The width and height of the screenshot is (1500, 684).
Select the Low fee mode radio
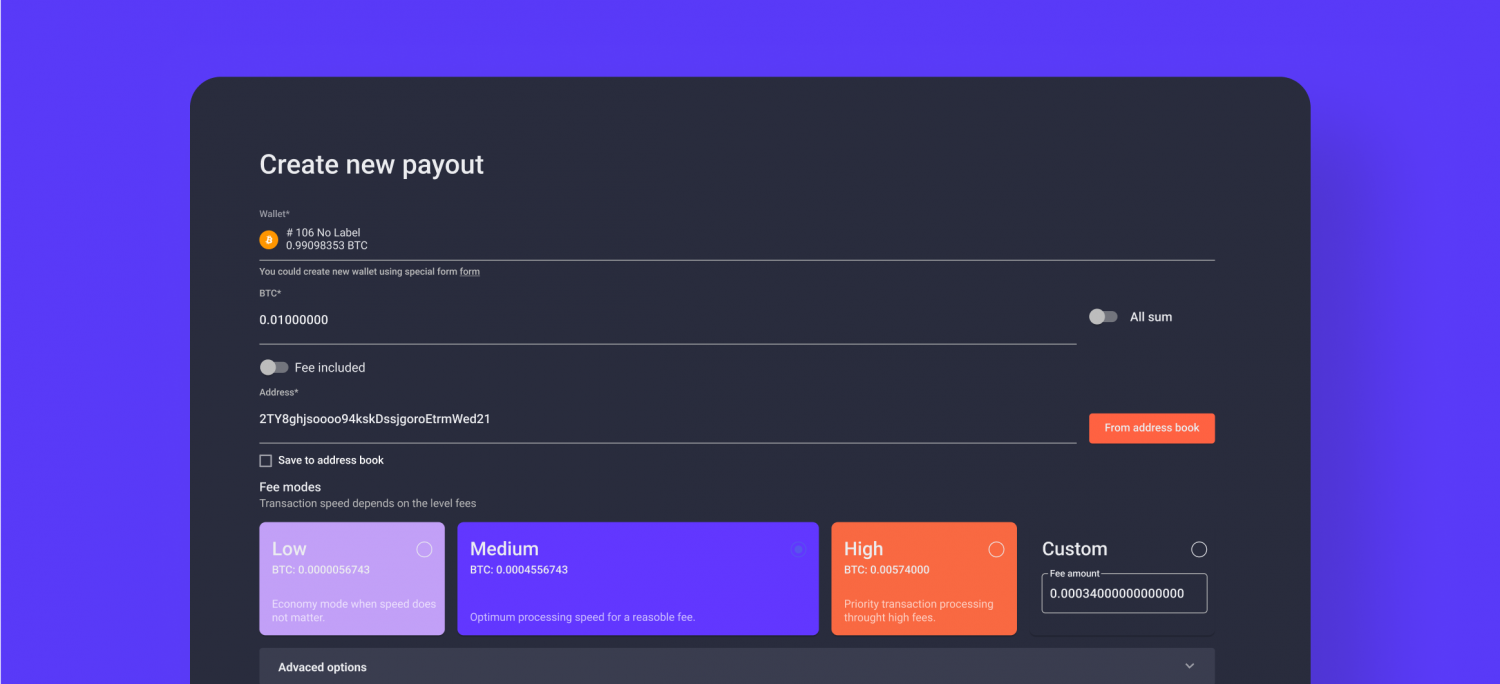tap(424, 549)
